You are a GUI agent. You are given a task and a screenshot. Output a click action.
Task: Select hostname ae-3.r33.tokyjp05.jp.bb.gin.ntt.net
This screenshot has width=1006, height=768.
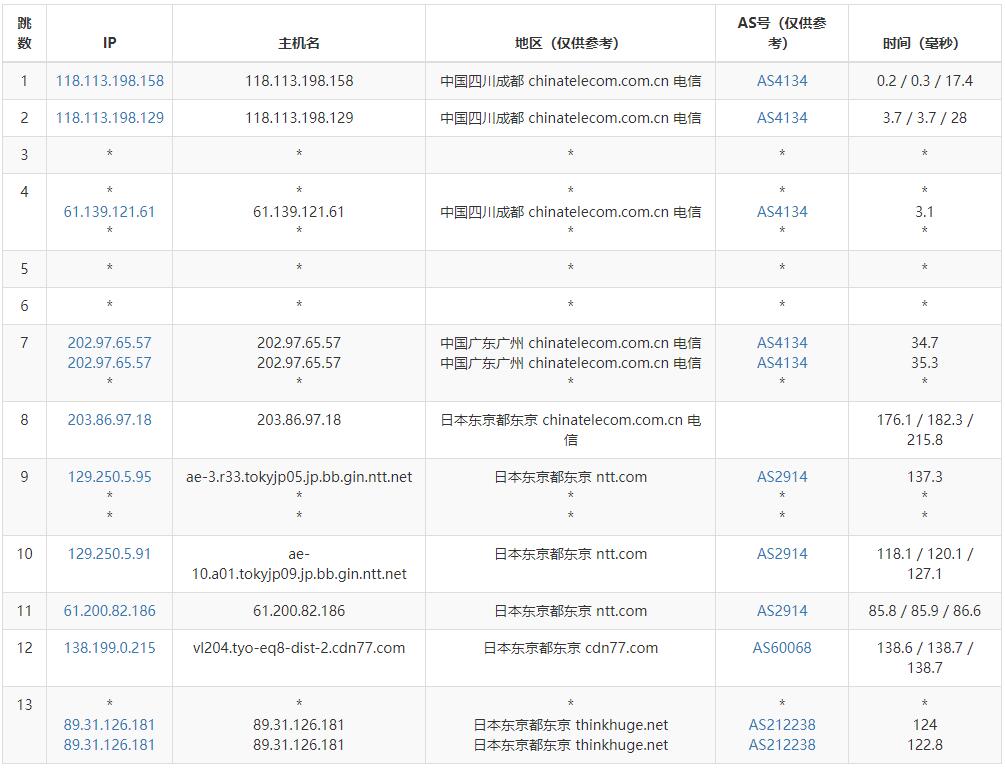tap(299, 477)
